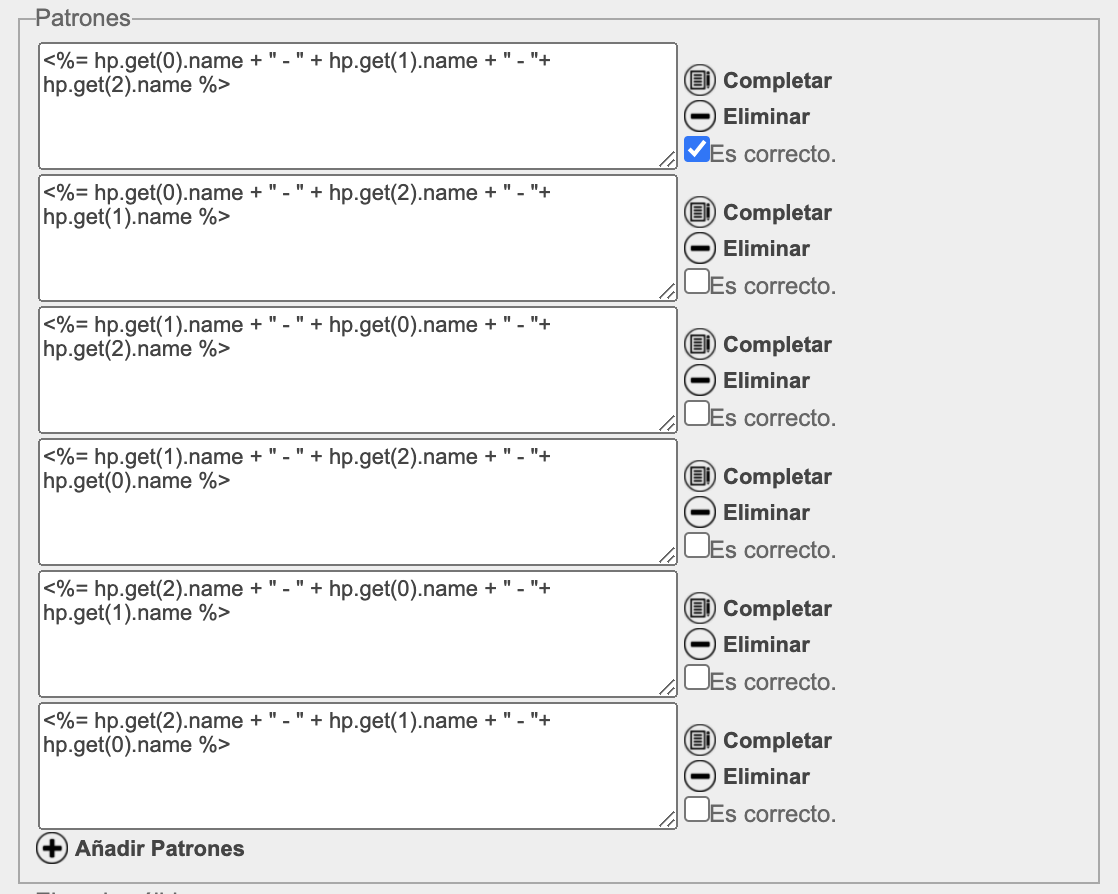The height and width of the screenshot is (894, 1118).
Task: Enable 'Es correcto' for the last pattern
Action: [697, 810]
